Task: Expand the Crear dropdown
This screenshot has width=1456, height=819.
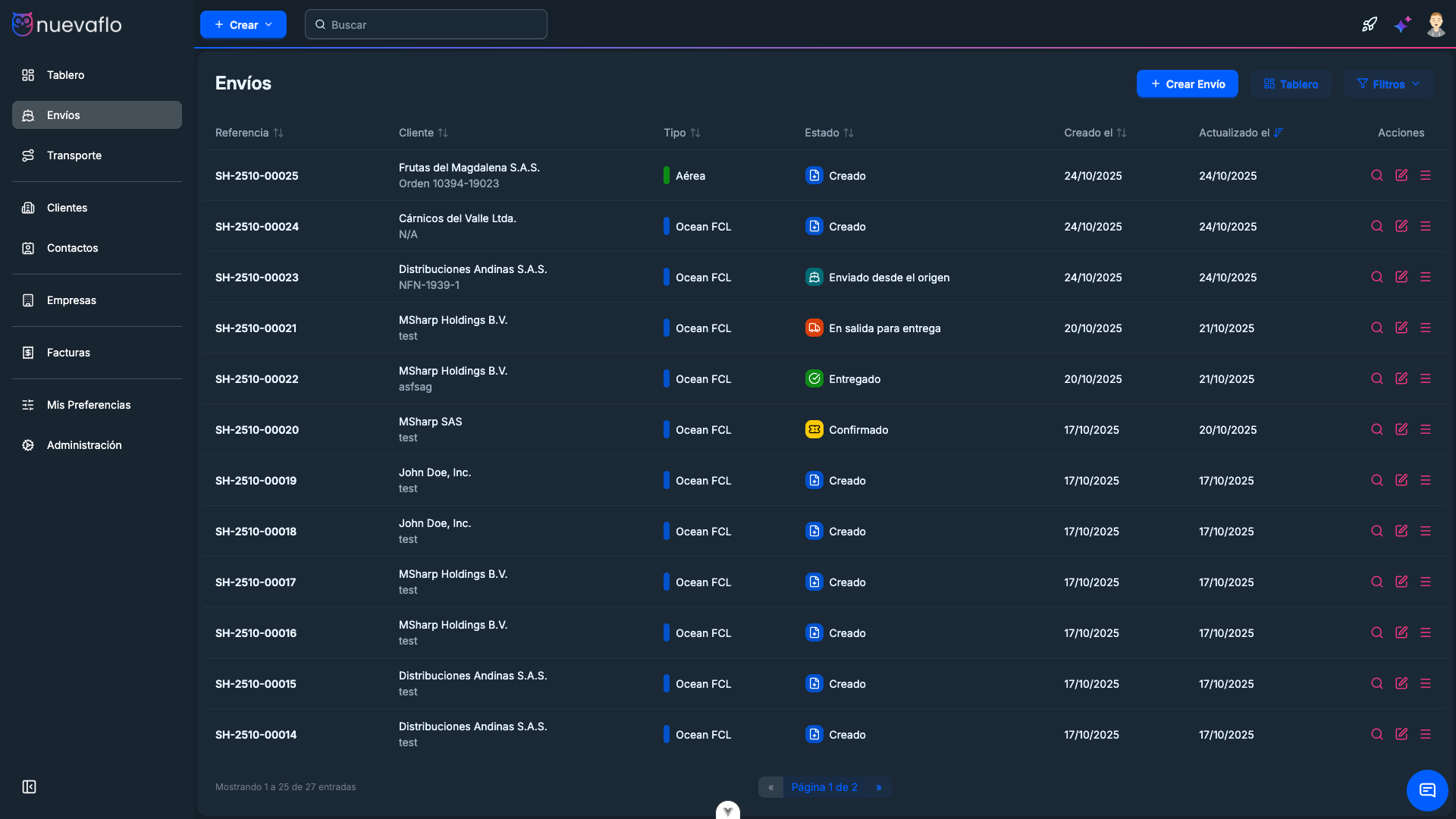Action: point(243,24)
